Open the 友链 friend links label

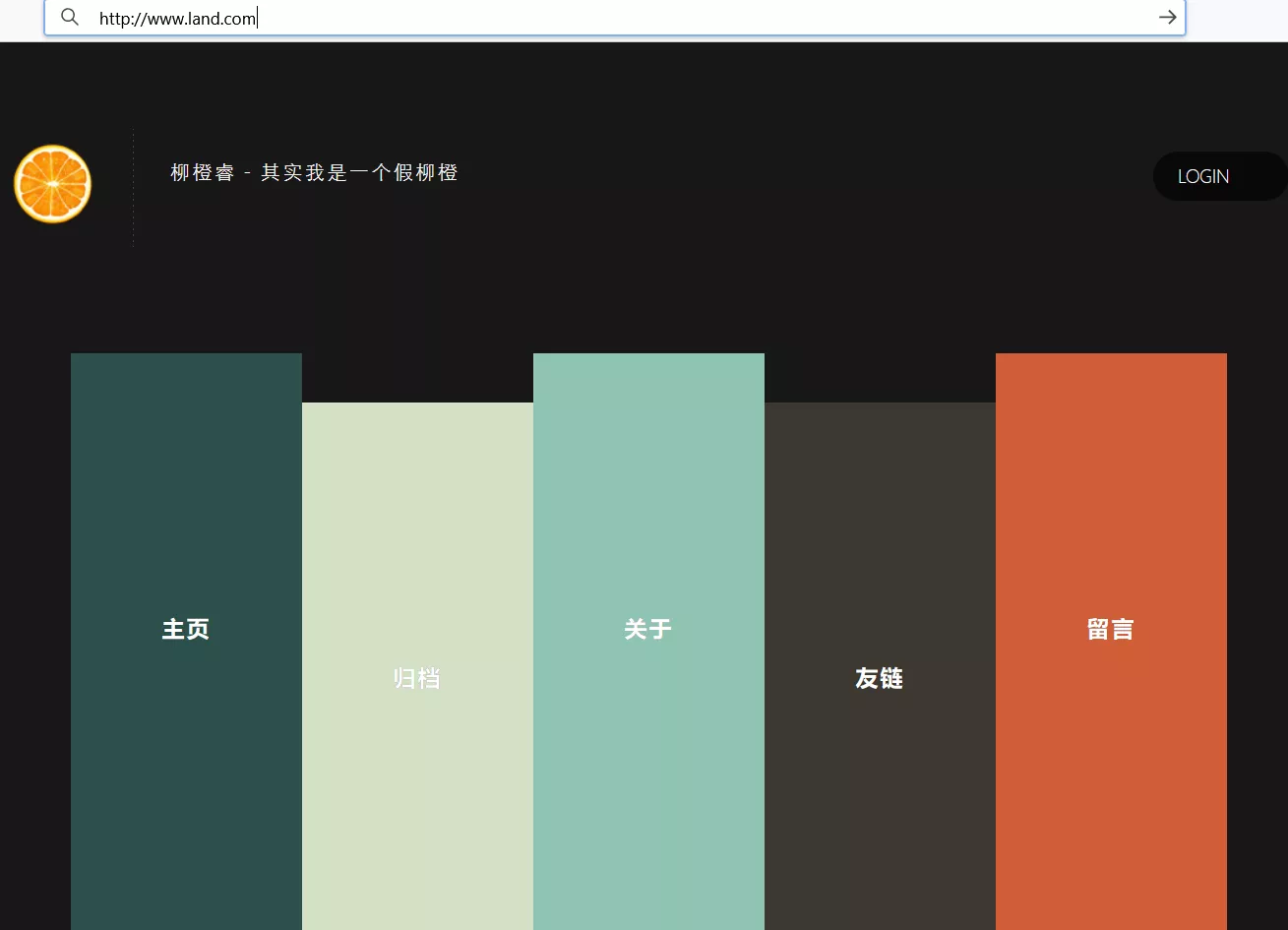[879, 678]
